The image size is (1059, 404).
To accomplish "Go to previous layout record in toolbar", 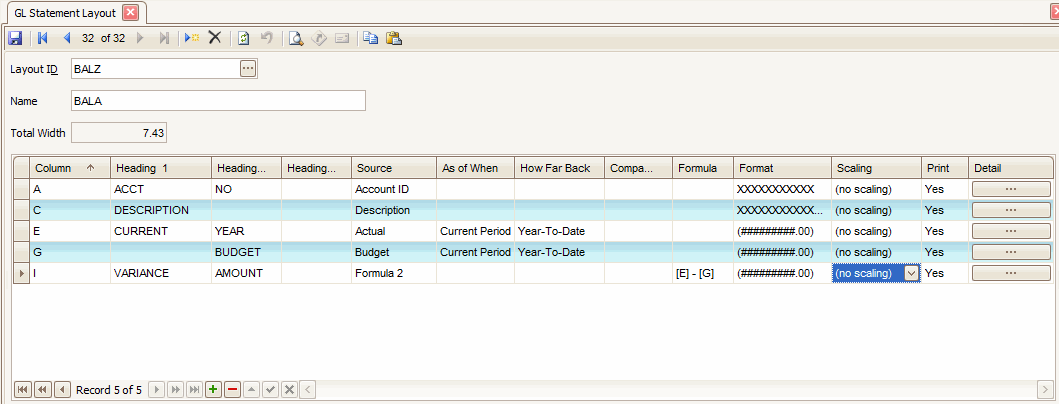I will [67, 38].
